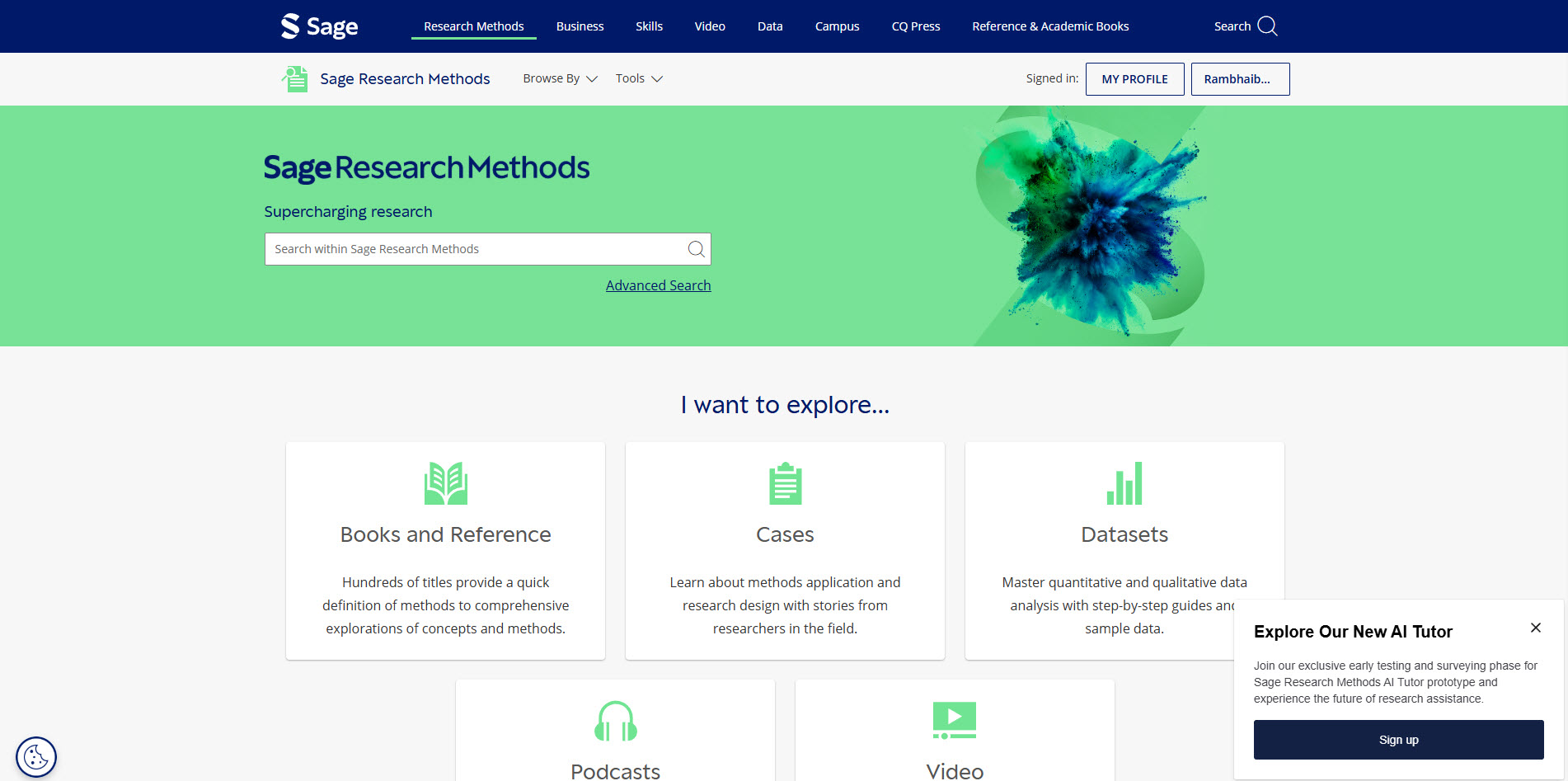Open the Books and Reference card title
Viewport: 1568px width, 781px height.
pyautogui.click(x=446, y=534)
